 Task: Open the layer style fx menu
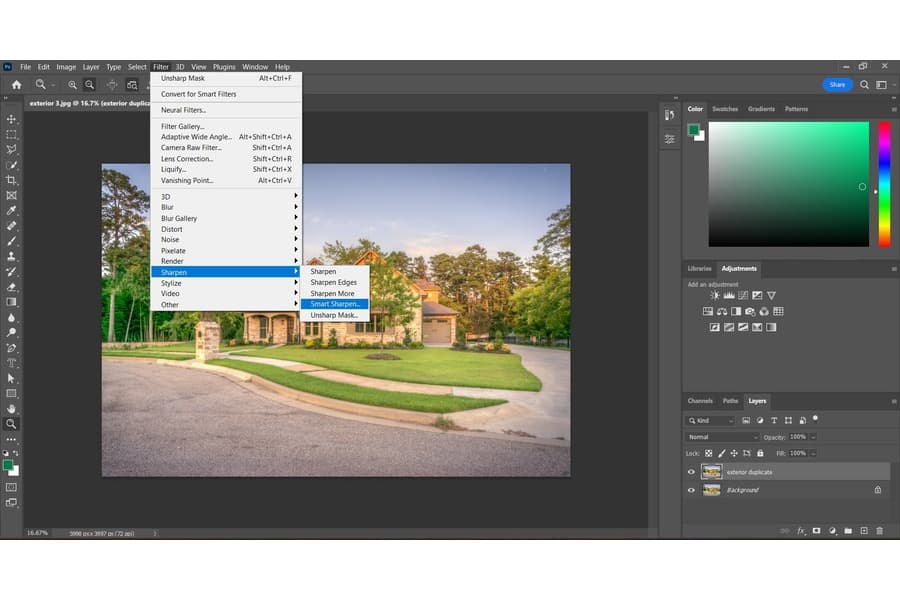coord(801,531)
